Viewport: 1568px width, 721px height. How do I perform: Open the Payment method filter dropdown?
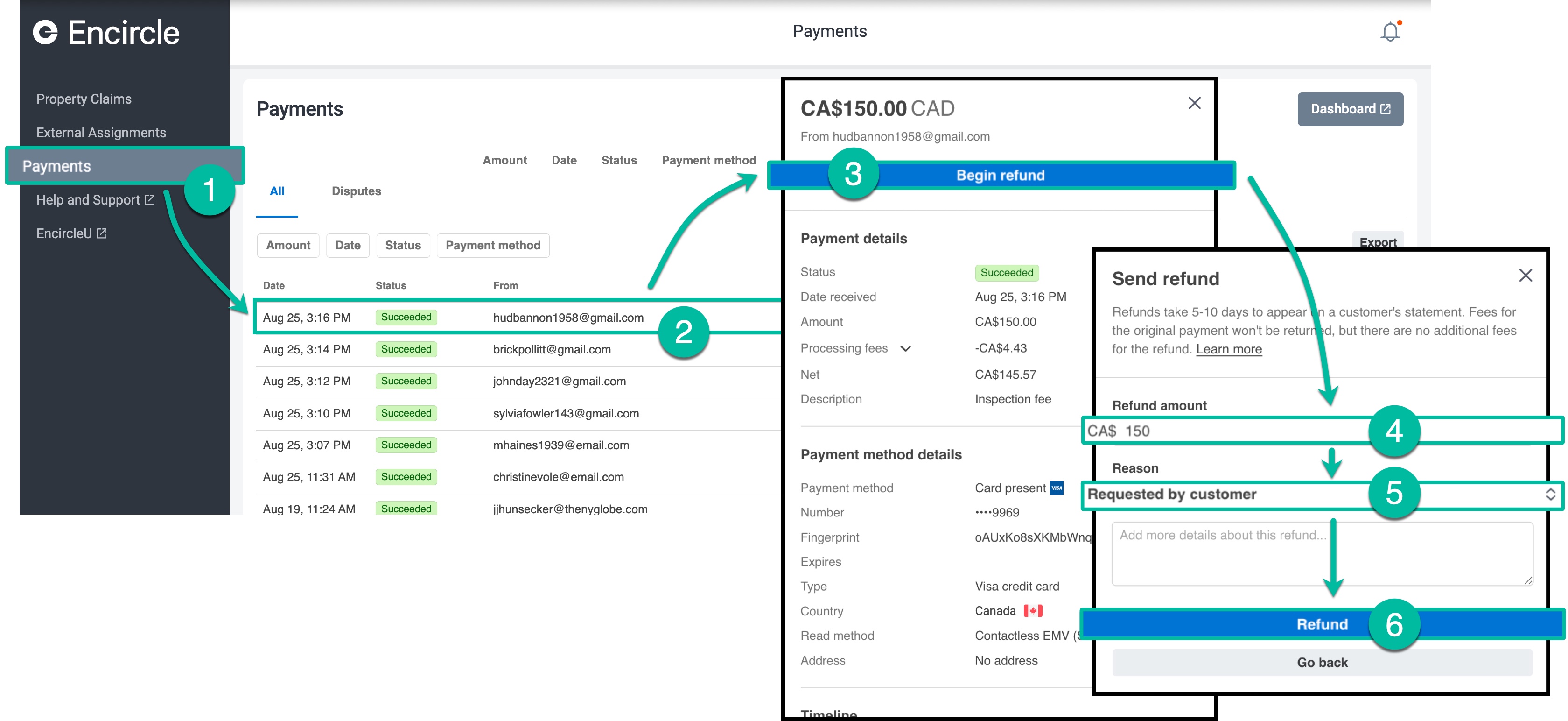tap(492, 246)
